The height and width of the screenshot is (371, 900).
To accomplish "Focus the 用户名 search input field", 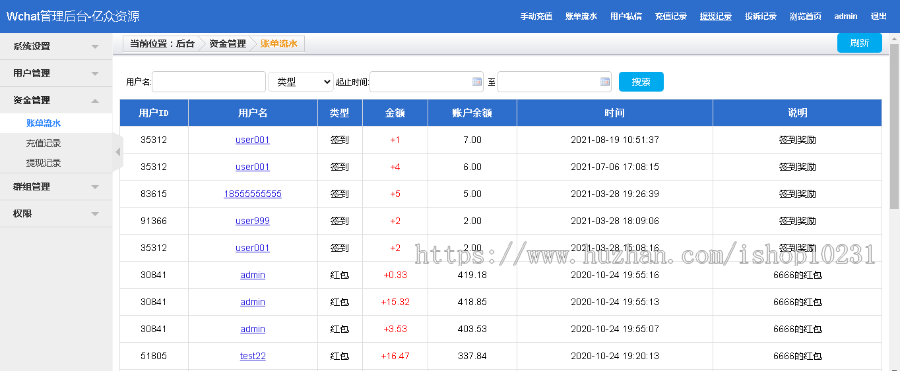I will pyautogui.click(x=209, y=82).
